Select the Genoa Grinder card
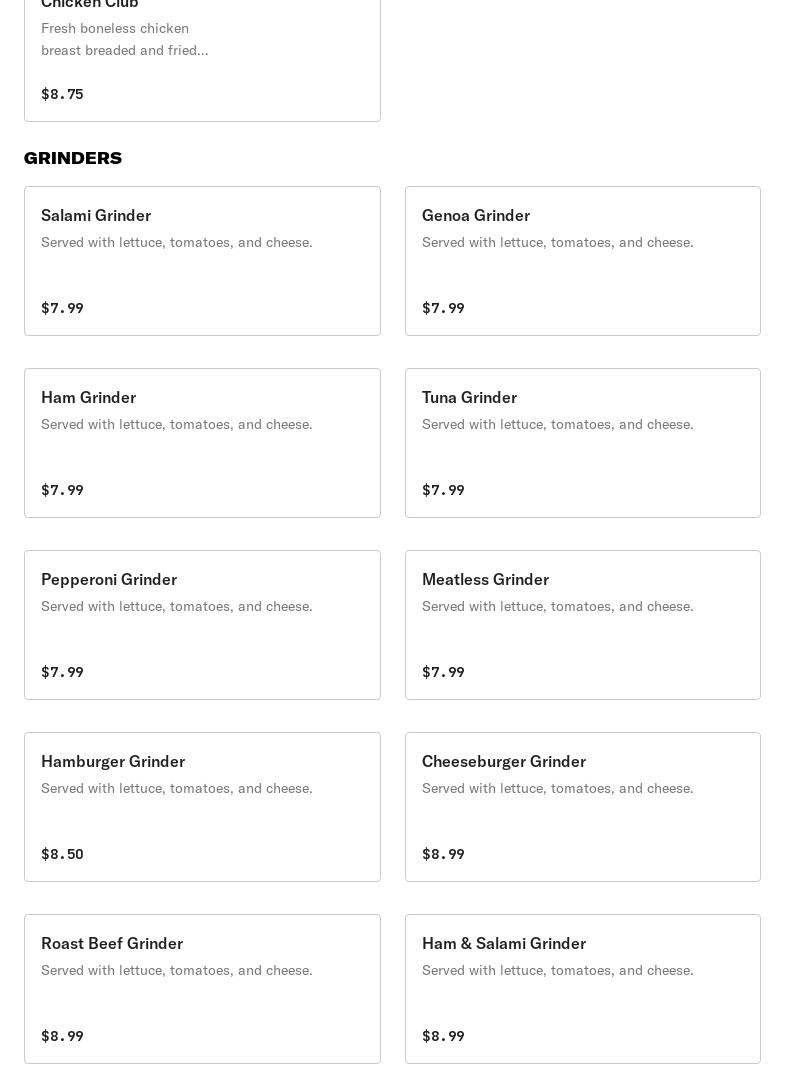Viewport: 785px width, 1090px height. click(x=582, y=261)
